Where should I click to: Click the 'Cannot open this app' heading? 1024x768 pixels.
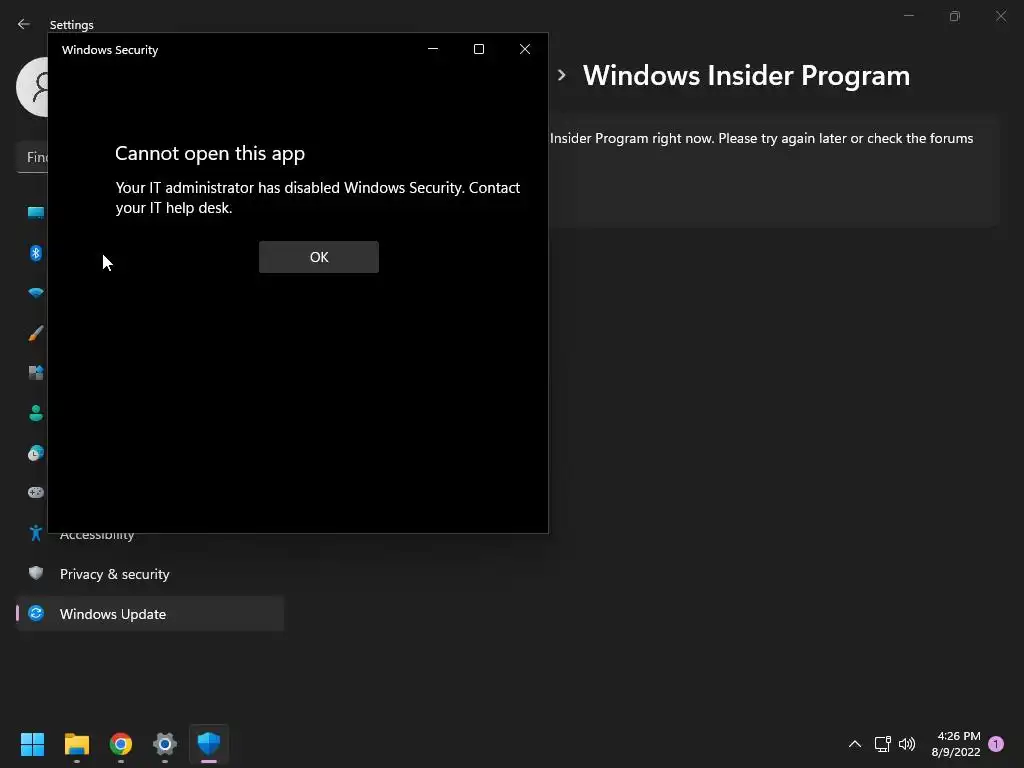[x=210, y=153]
